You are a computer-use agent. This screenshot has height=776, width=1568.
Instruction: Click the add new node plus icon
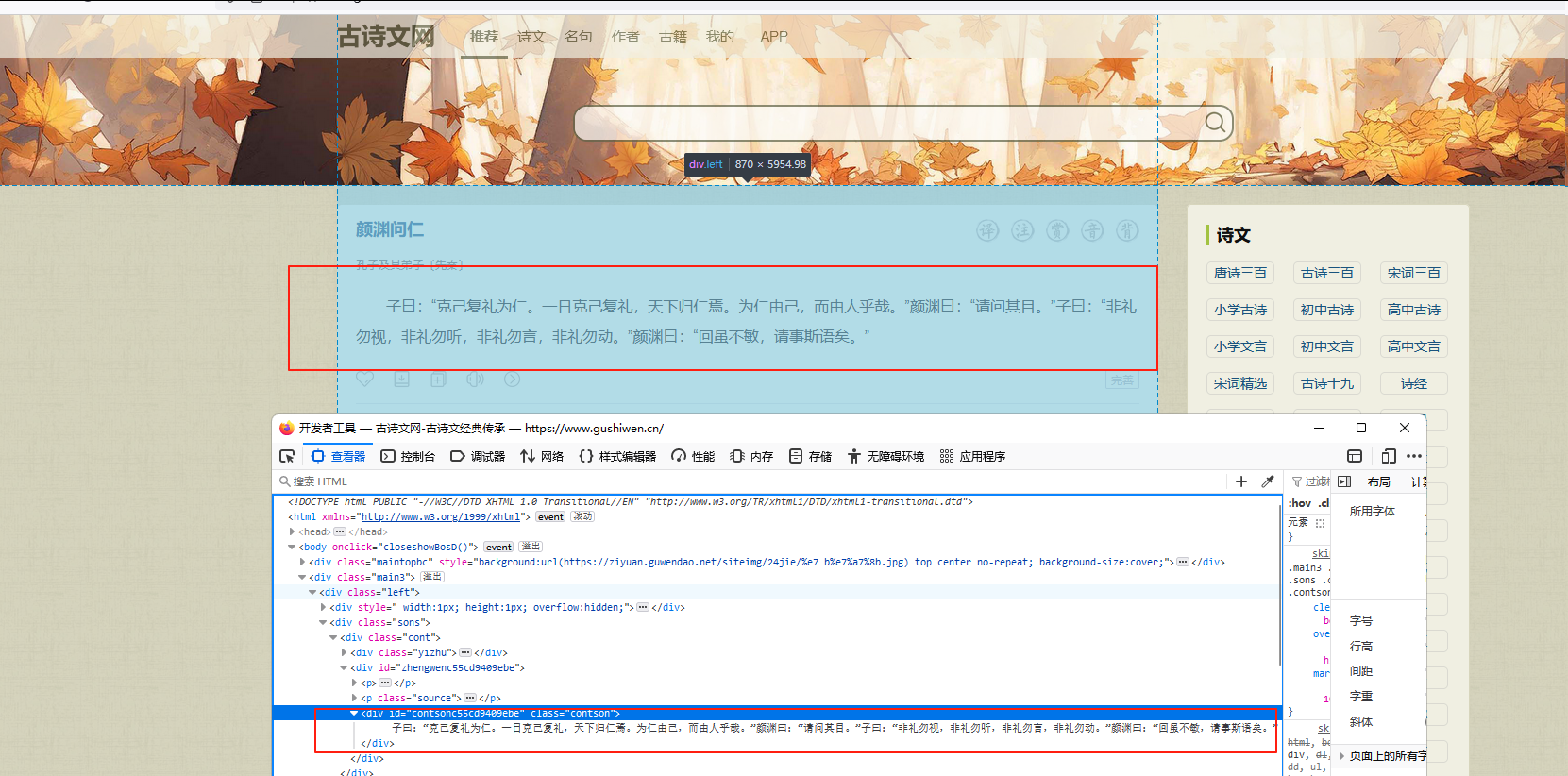point(1241,481)
